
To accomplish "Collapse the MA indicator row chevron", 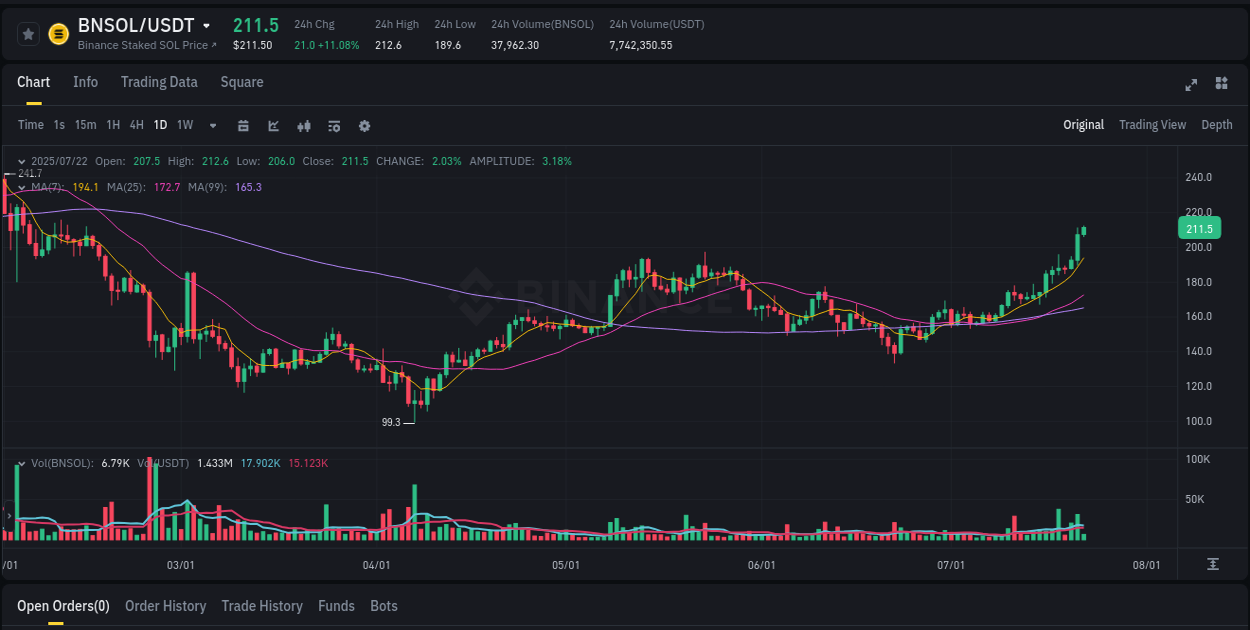I will [22, 186].
